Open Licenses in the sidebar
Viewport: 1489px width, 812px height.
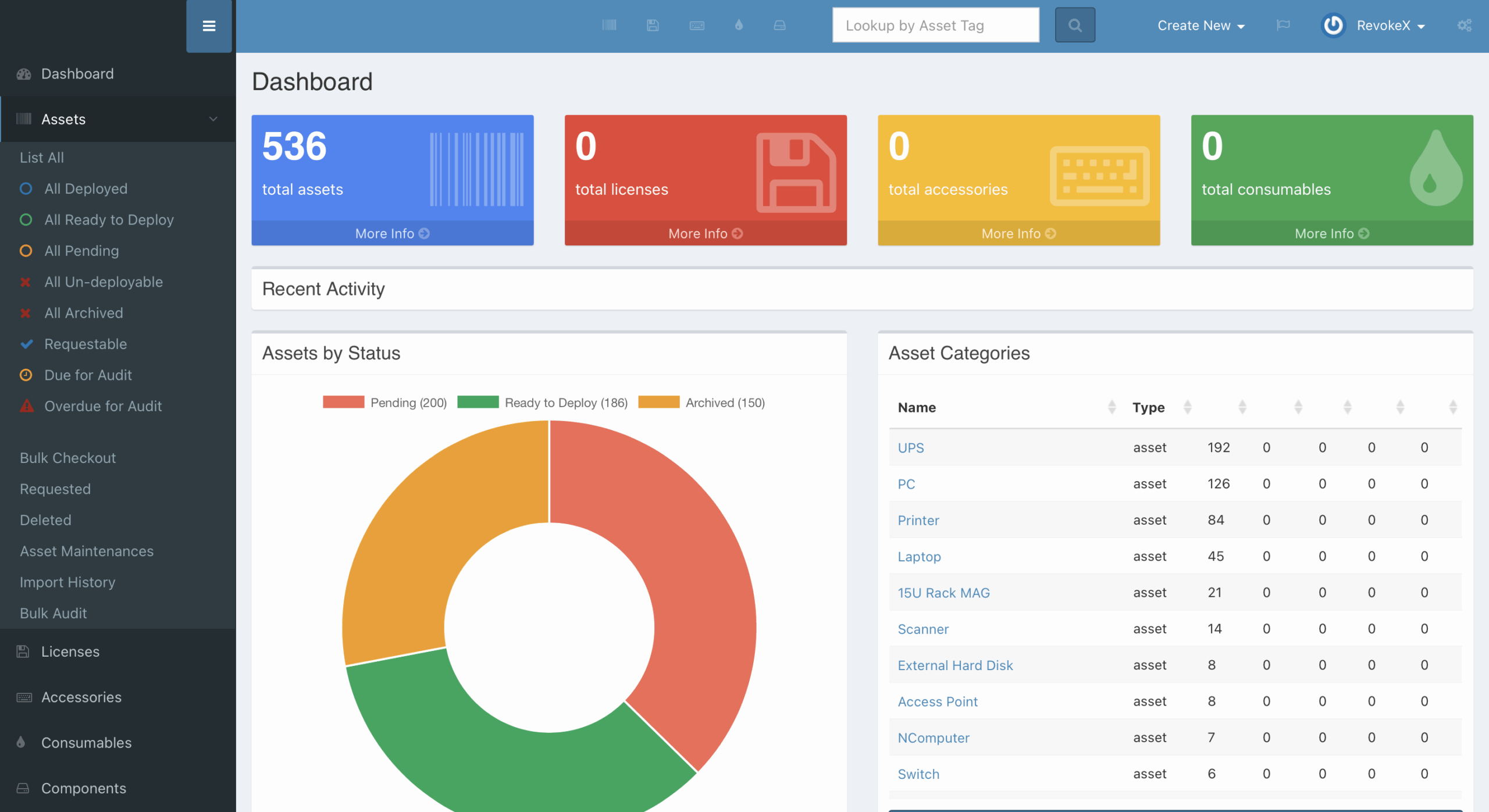(70, 651)
